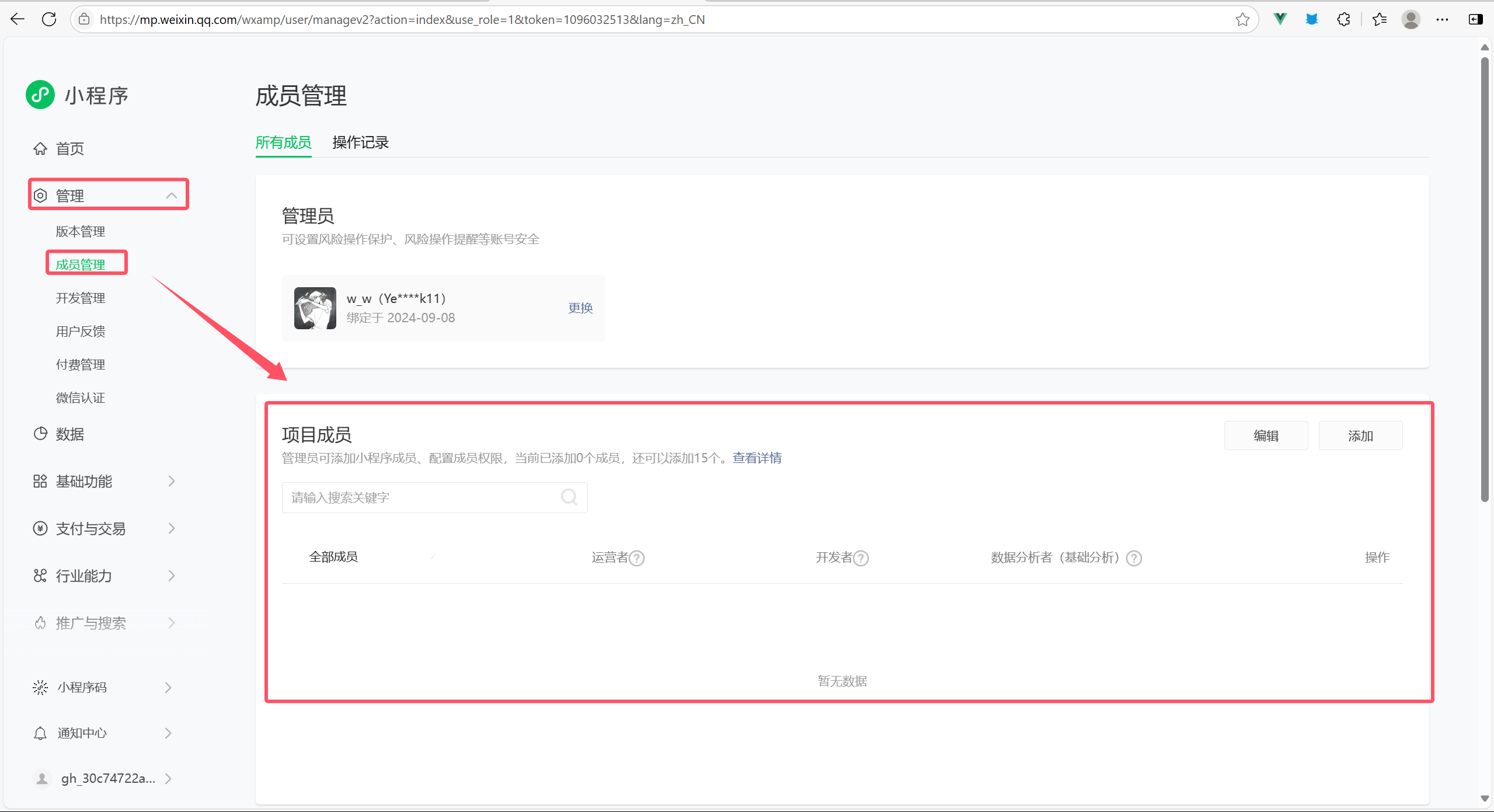Screen dimensions: 1494x812
Task: Open the 查看详情 link
Action: point(757,458)
